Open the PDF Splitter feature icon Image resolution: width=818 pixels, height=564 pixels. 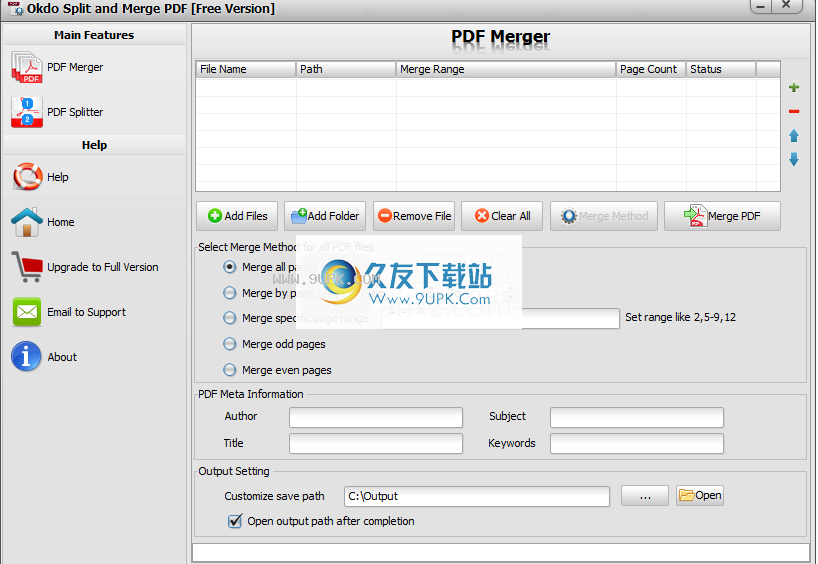point(27,112)
